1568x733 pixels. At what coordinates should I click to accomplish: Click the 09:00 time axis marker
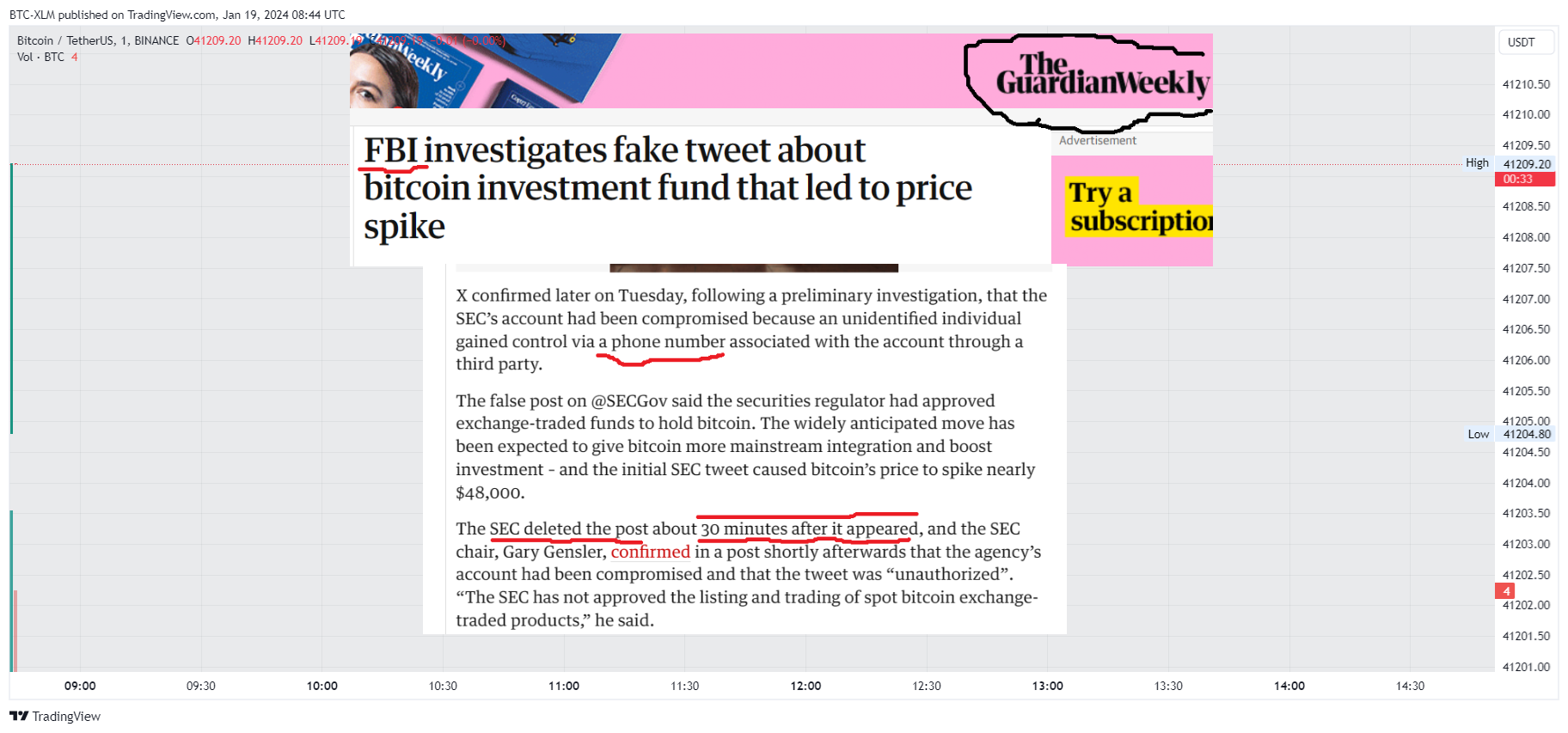coord(80,686)
